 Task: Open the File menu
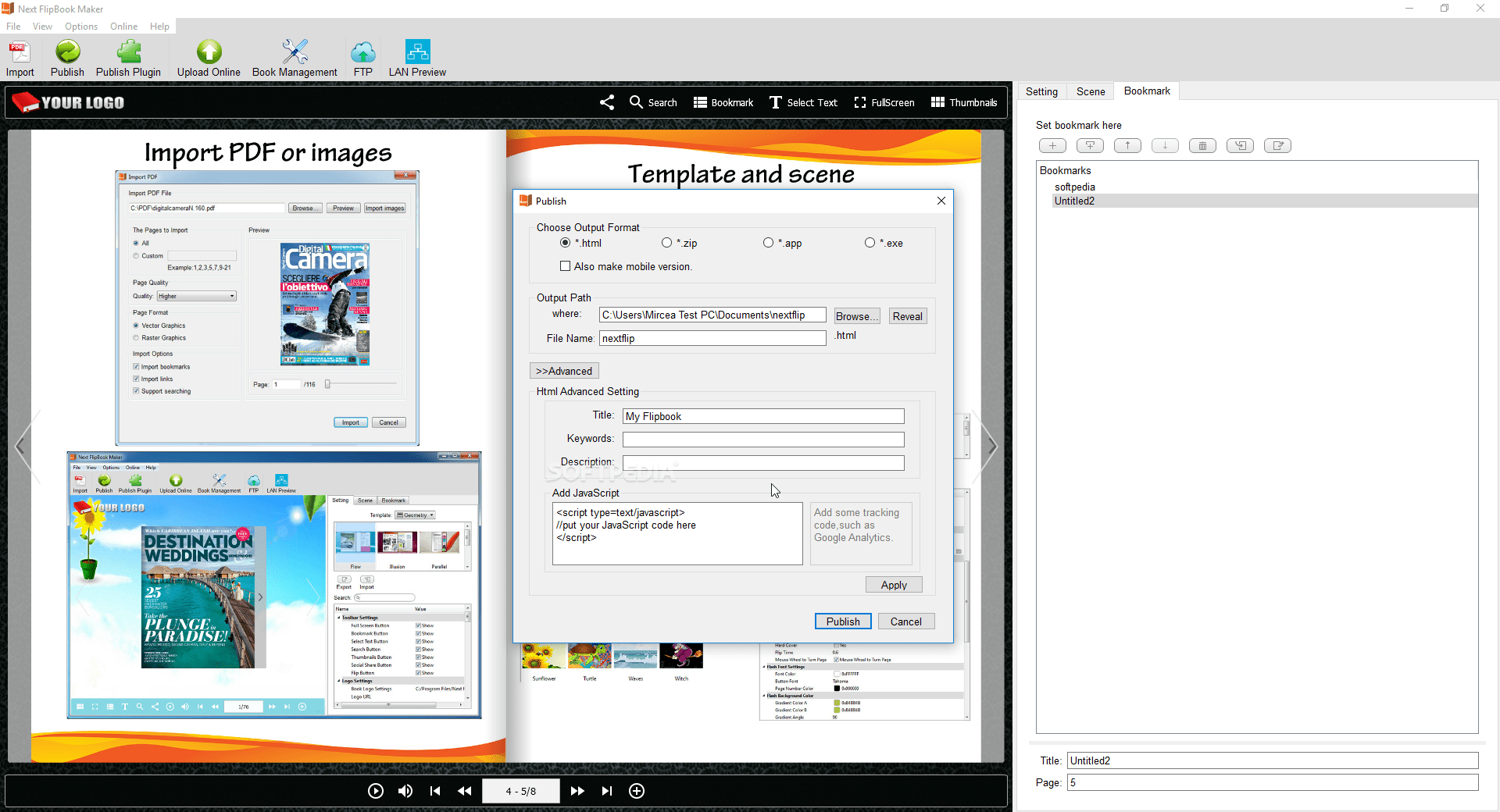pyautogui.click(x=13, y=27)
